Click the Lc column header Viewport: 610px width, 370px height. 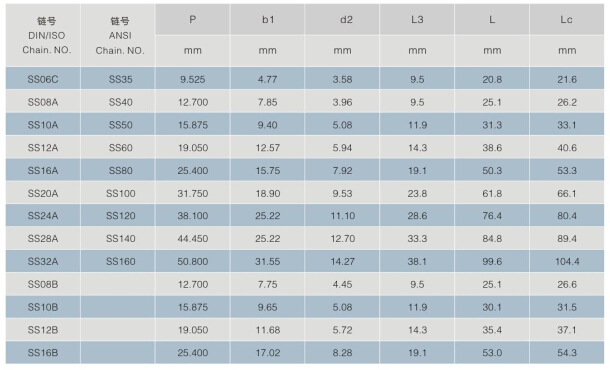pyautogui.click(x=567, y=19)
